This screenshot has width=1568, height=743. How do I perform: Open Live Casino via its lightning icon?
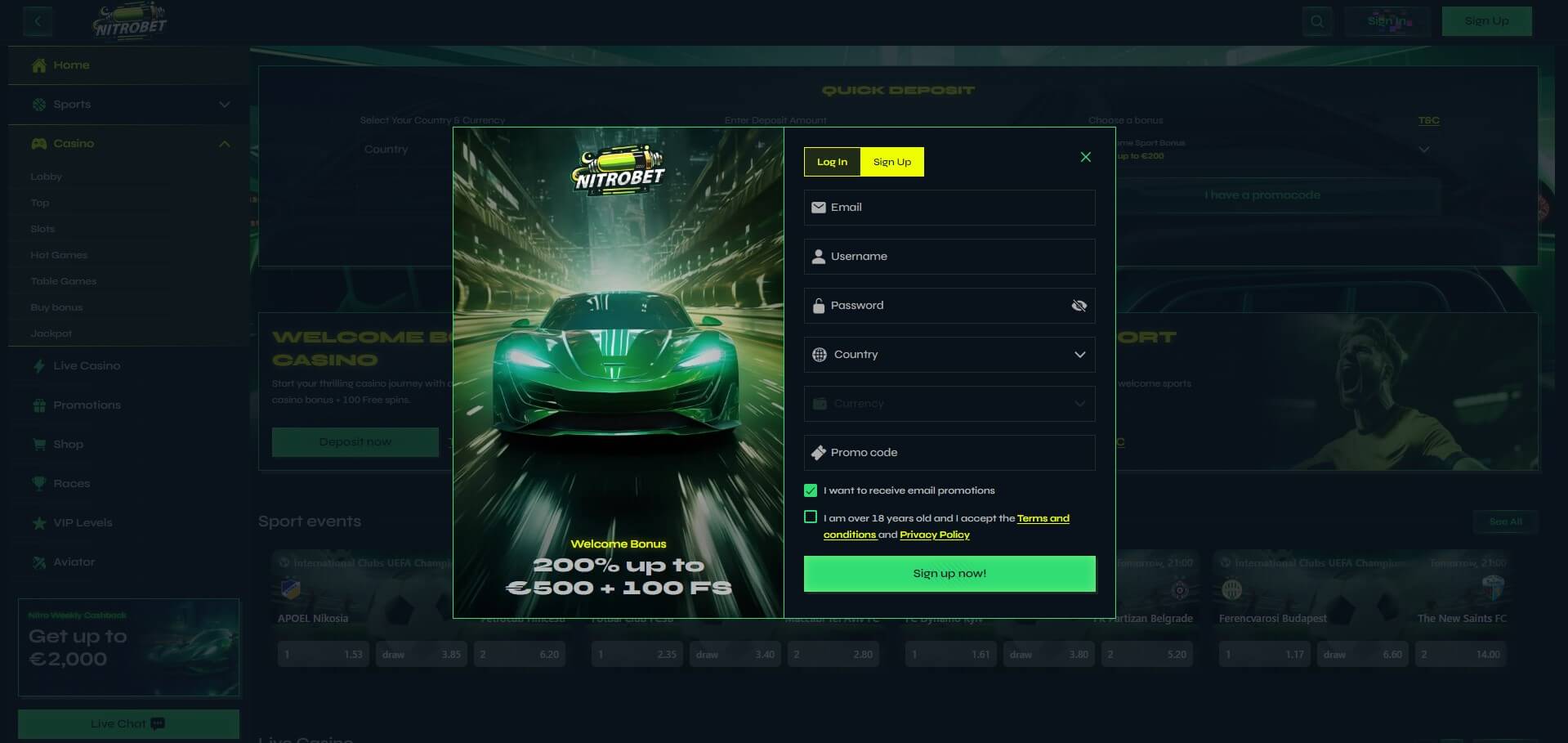[38, 366]
